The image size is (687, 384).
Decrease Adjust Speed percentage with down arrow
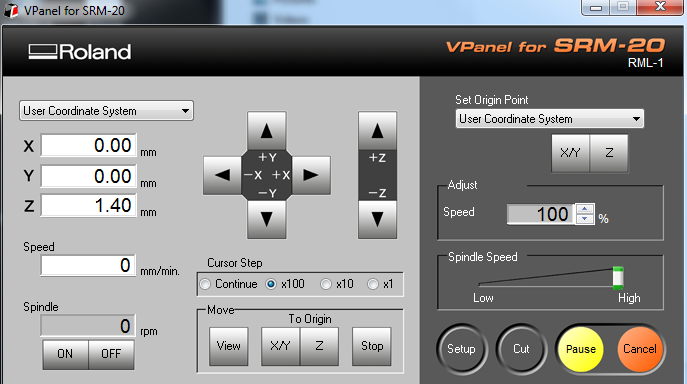584,219
